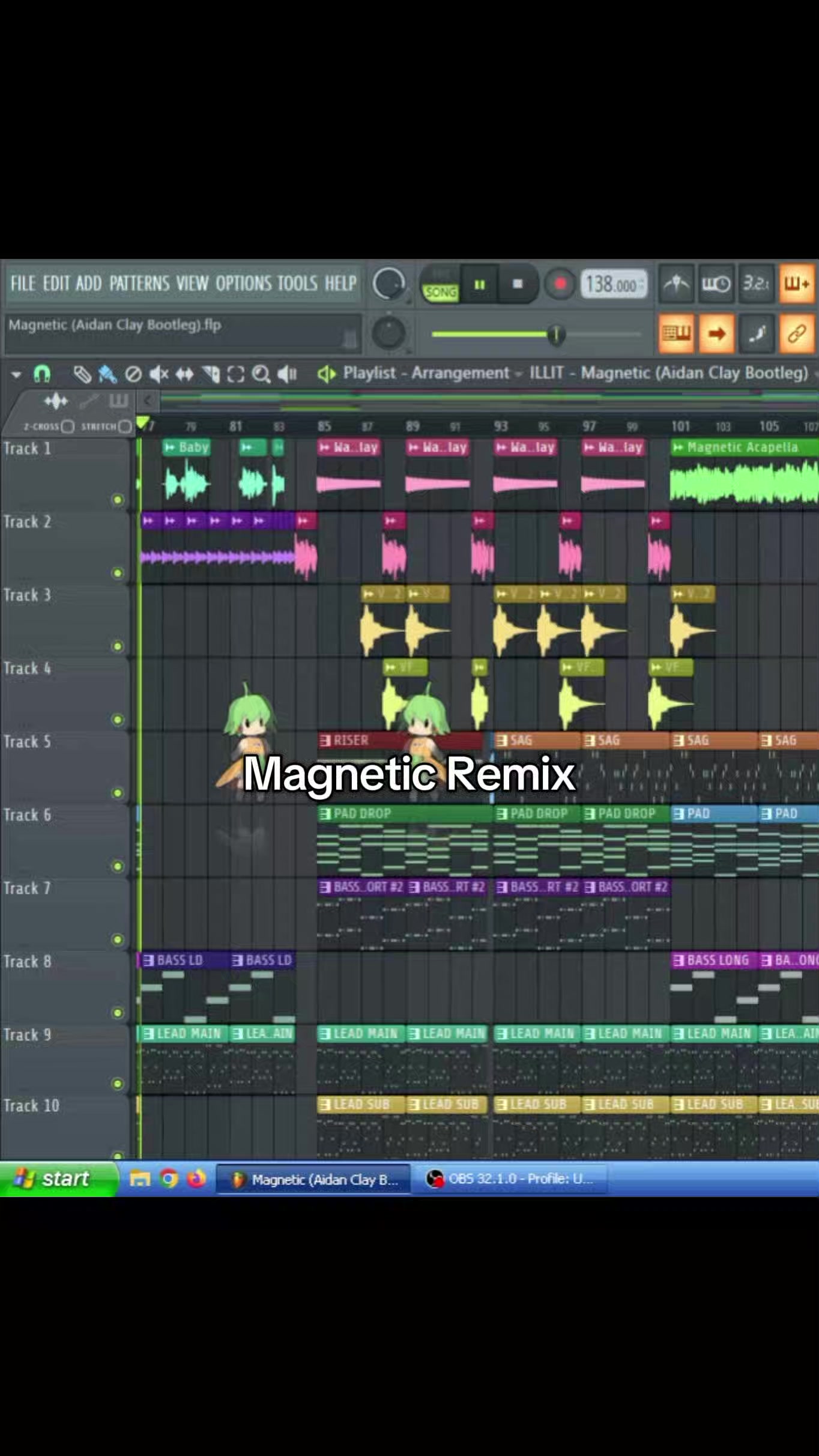
Task: Open the VIEW menu
Action: pyautogui.click(x=192, y=284)
